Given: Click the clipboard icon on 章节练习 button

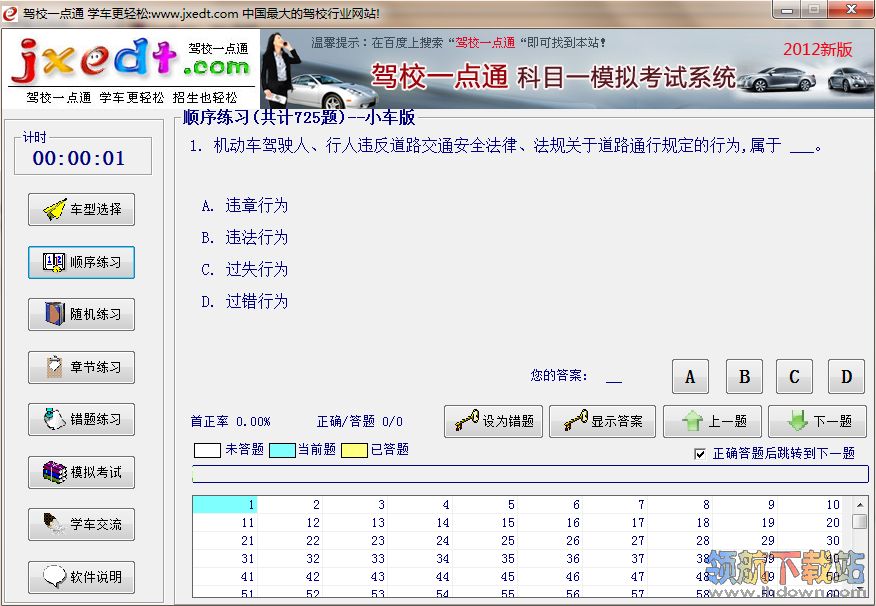Looking at the screenshot, I should pos(54,367).
